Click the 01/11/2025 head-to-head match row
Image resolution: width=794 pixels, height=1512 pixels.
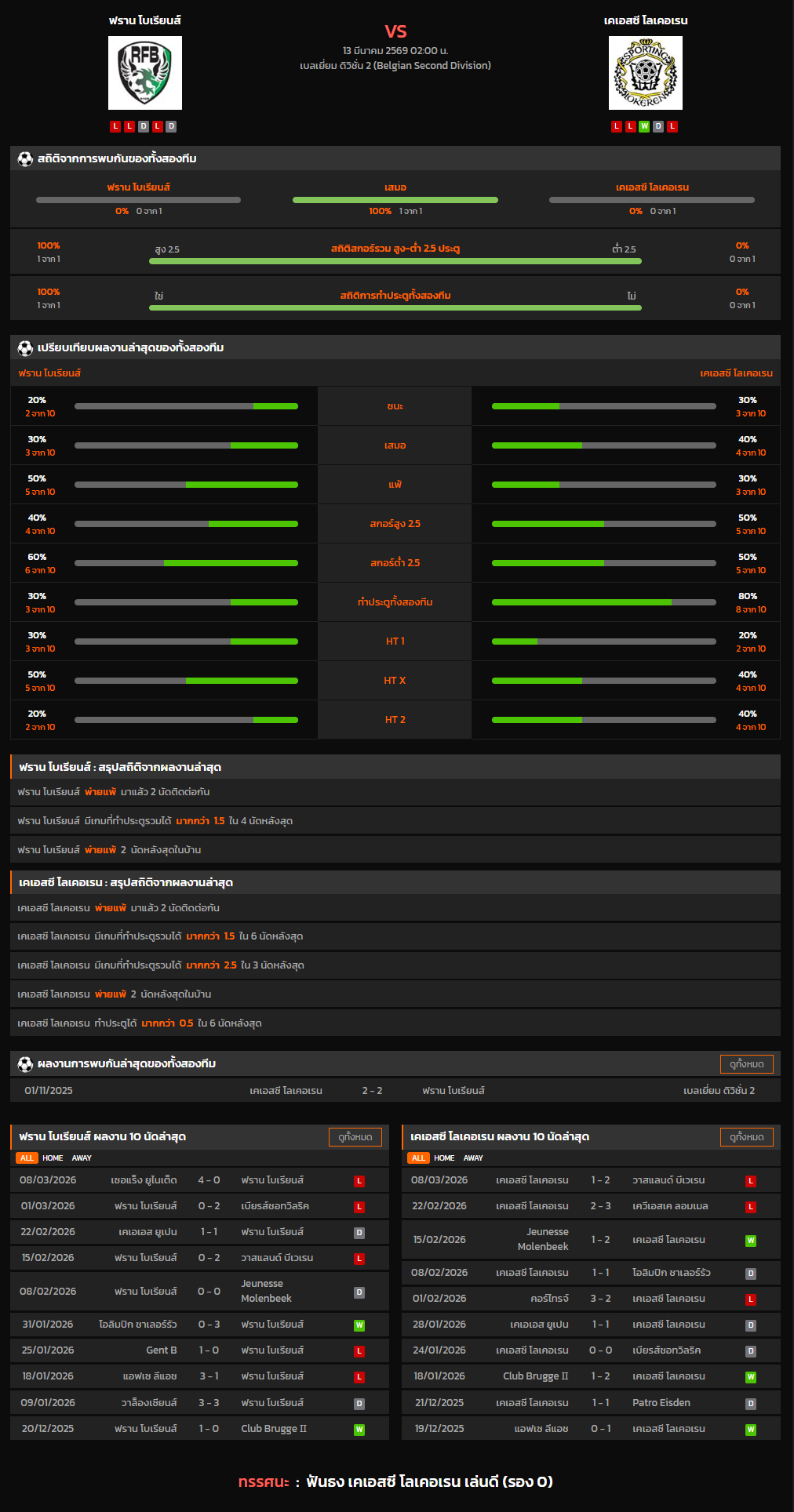(395, 1091)
